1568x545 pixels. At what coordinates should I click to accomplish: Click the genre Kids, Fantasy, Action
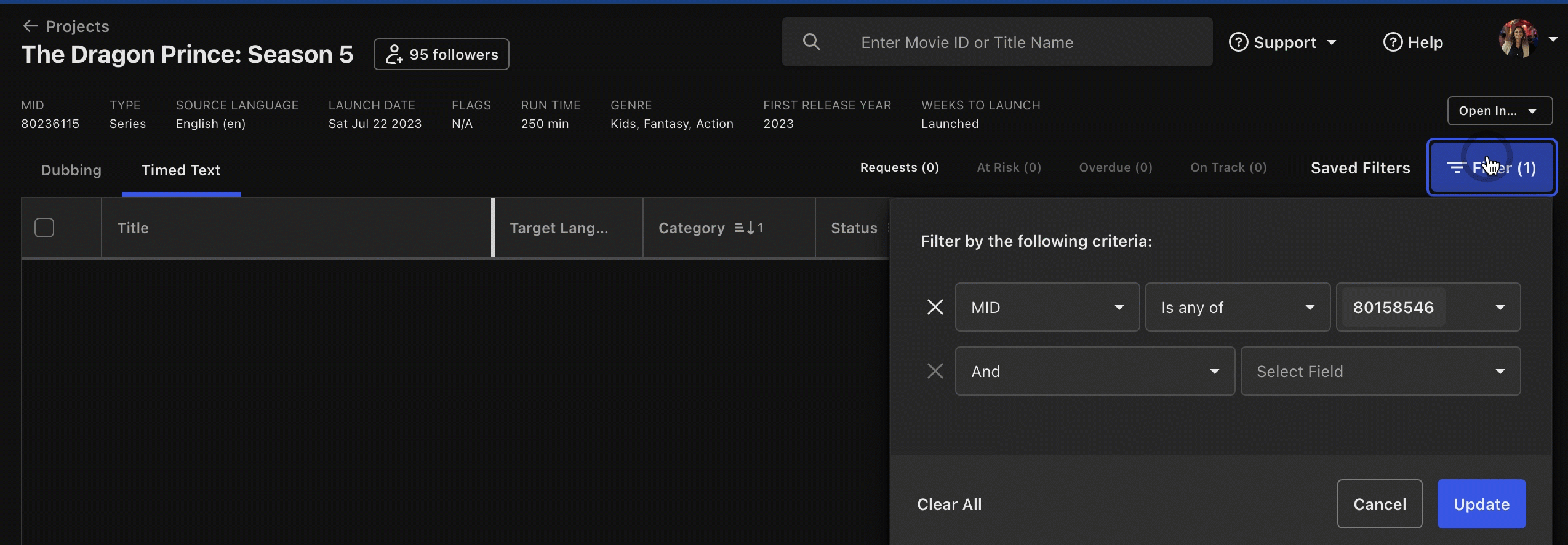point(671,124)
